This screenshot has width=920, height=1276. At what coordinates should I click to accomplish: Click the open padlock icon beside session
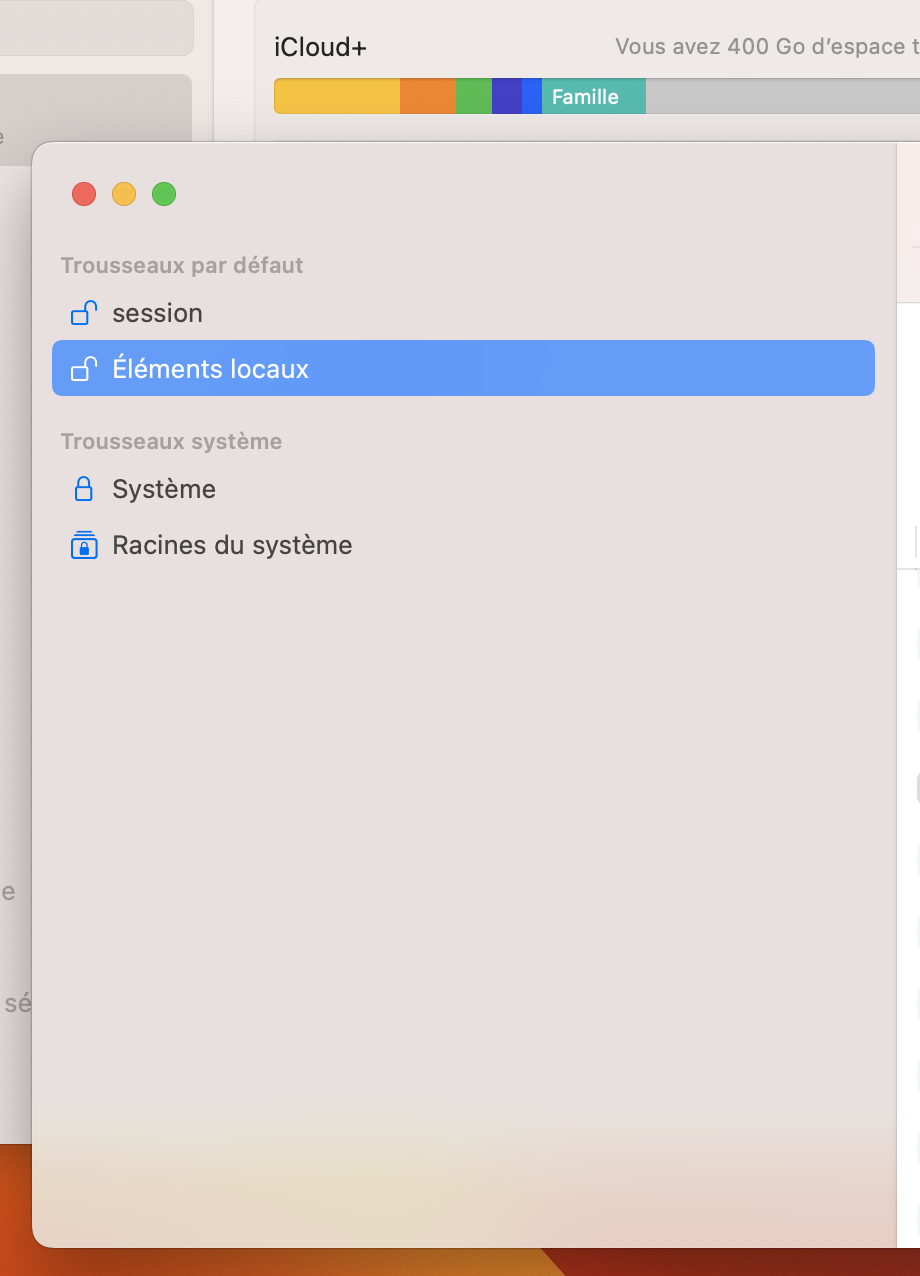pos(84,313)
